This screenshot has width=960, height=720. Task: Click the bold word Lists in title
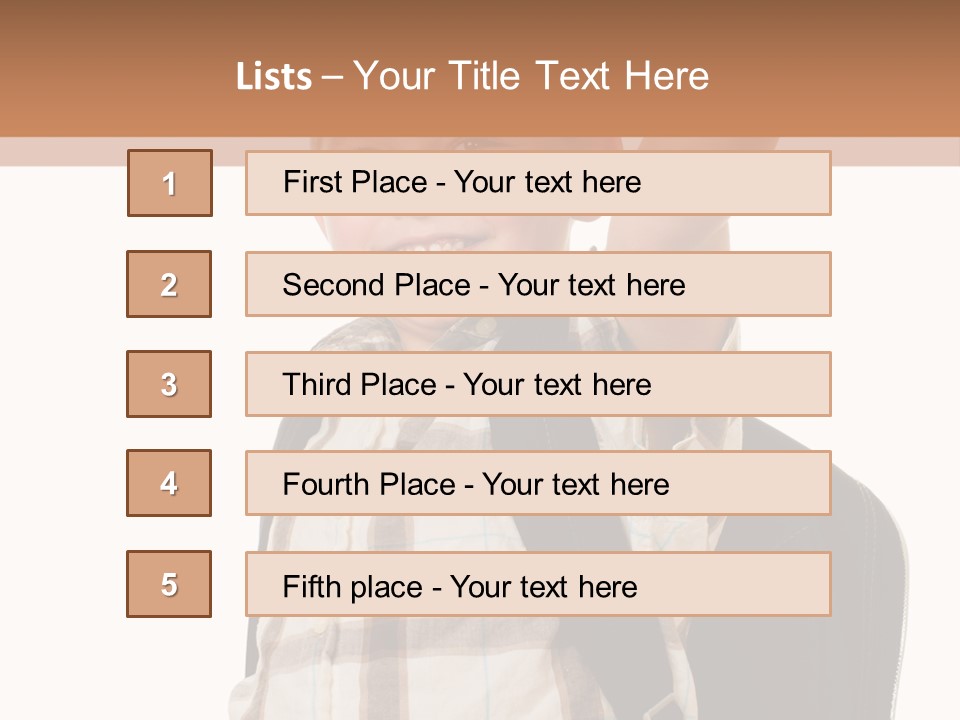tap(274, 76)
